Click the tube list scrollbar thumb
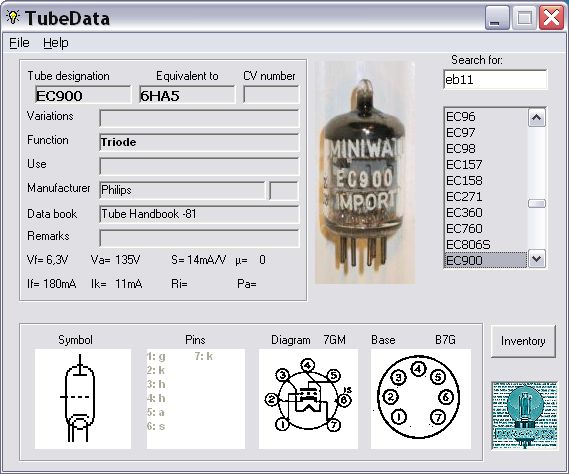The width and height of the screenshot is (569, 474). coord(537,204)
